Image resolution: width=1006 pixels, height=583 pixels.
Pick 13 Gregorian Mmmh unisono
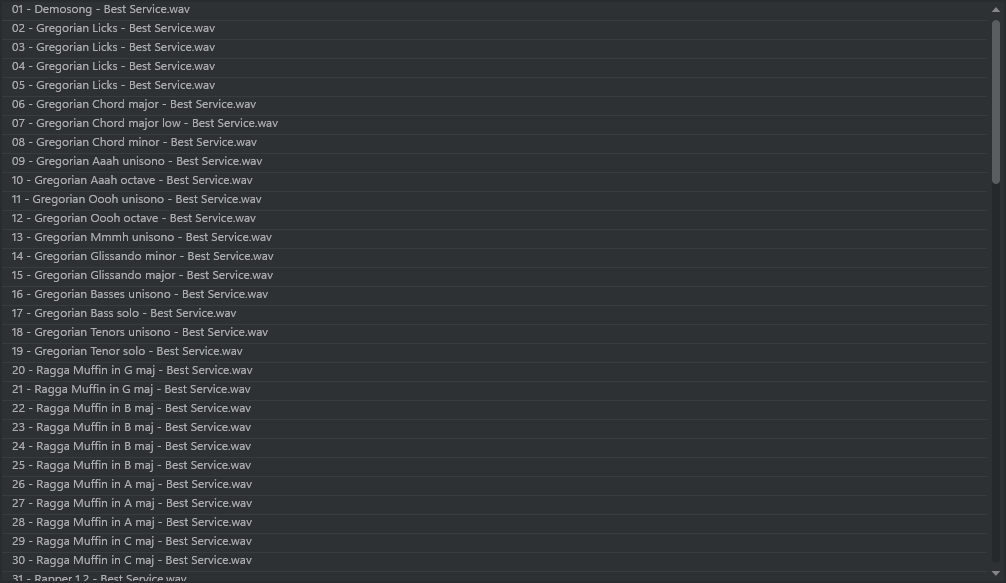pyautogui.click(x=142, y=237)
